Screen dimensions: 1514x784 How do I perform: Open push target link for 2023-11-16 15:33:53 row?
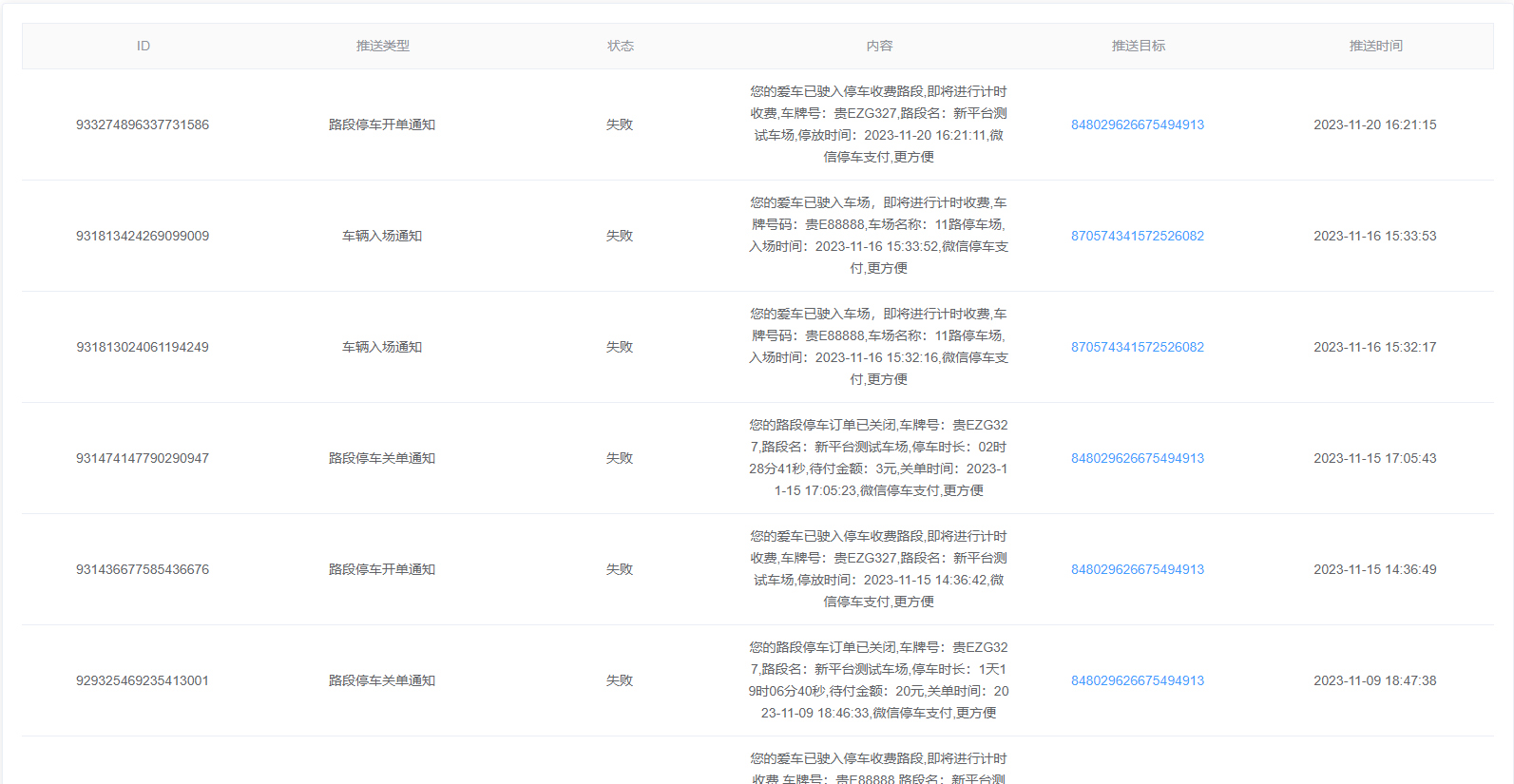tap(1137, 236)
